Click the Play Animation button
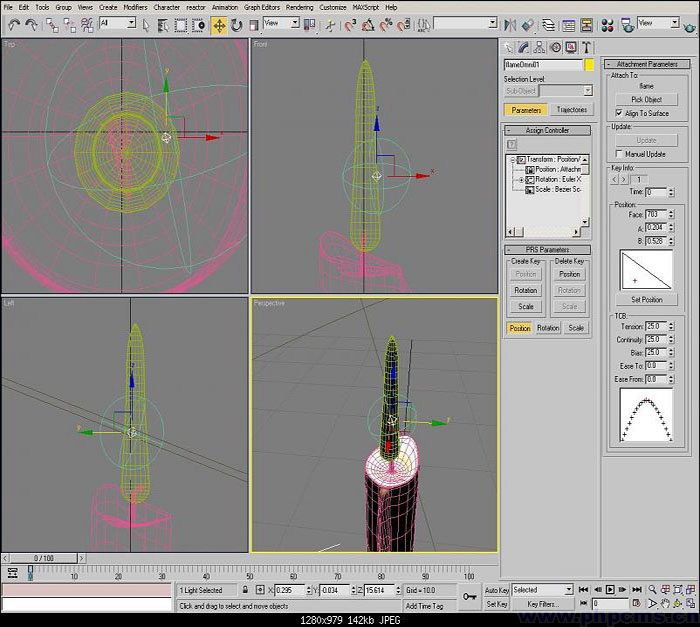700x627 pixels. tap(610, 590)
